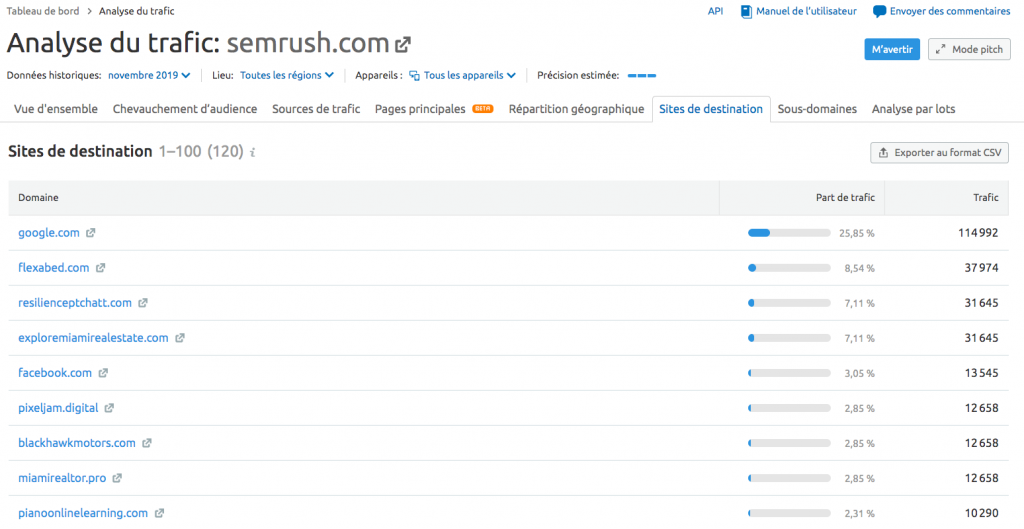Open Analyse par lots tab

coord(914,109)
